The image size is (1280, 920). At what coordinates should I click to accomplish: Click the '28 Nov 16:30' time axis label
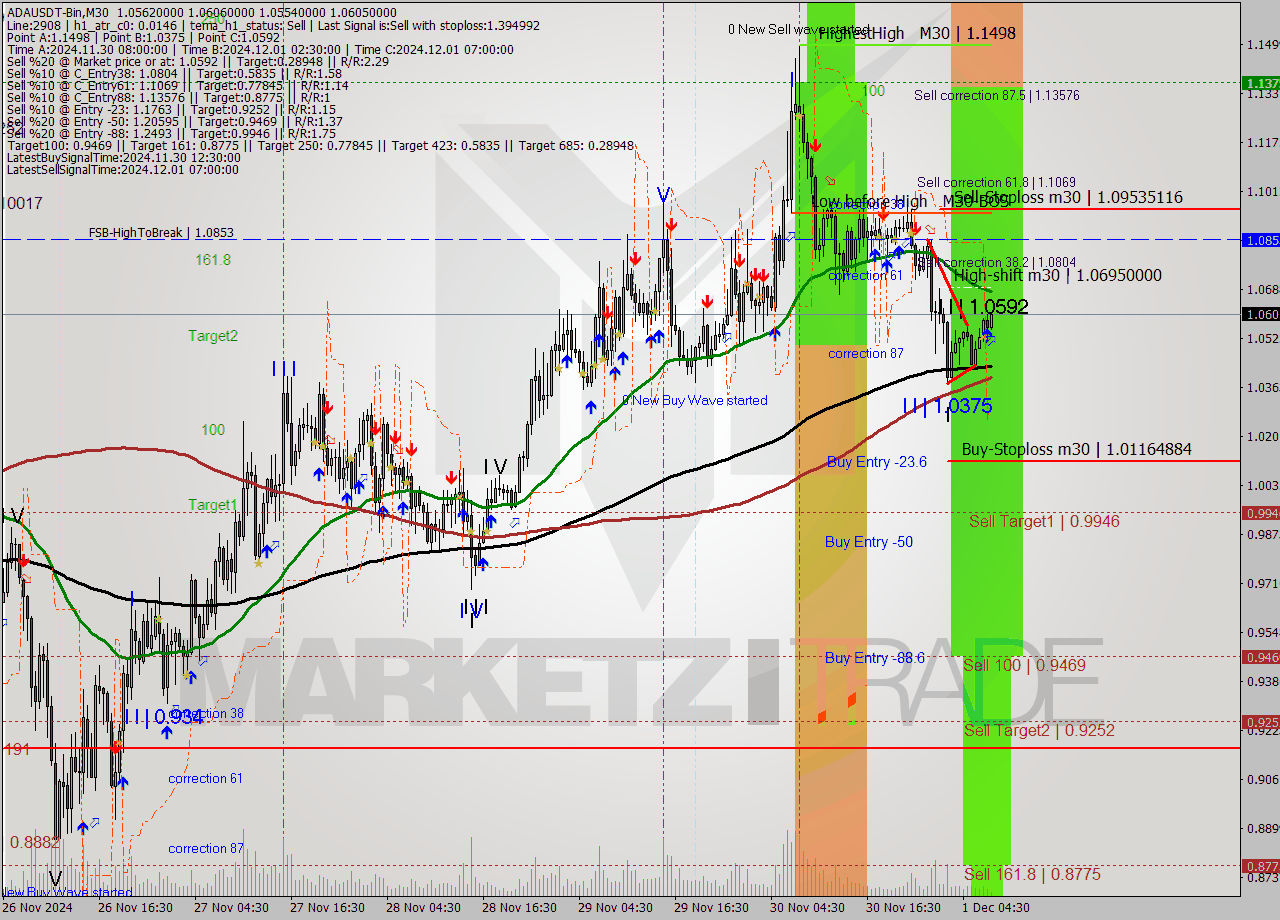pyautogui.click(x=519, y=908)
